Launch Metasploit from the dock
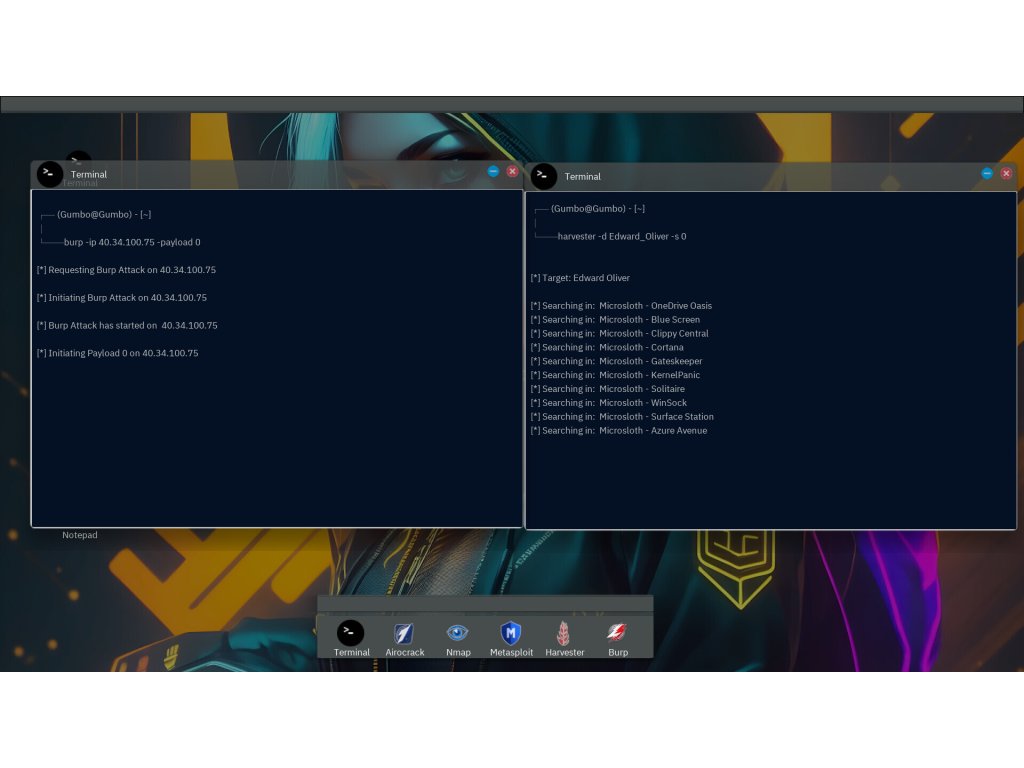The height and width of the screenshot is (768, 1024). 511,633
